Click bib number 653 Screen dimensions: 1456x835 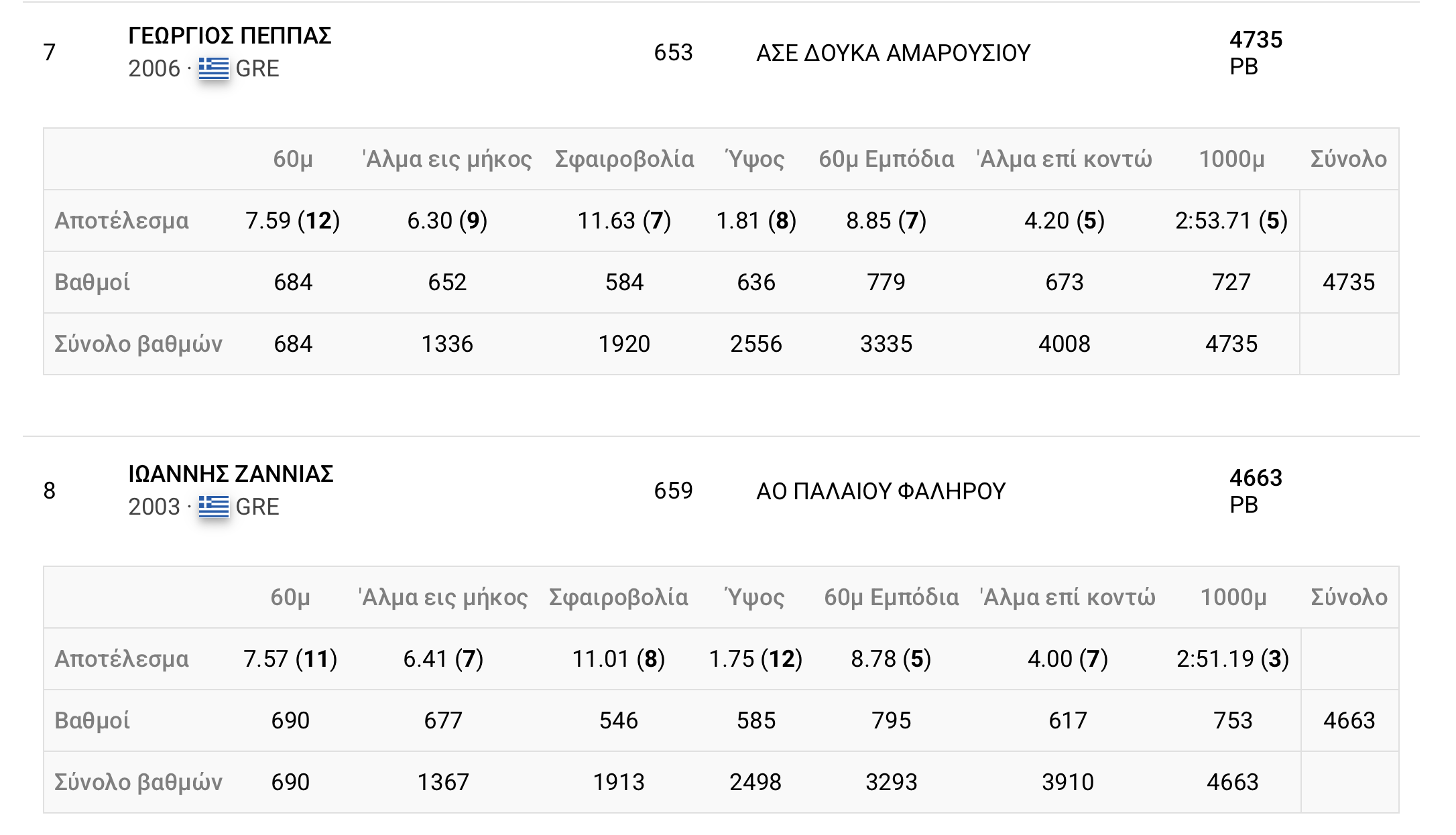coord(673,52)
